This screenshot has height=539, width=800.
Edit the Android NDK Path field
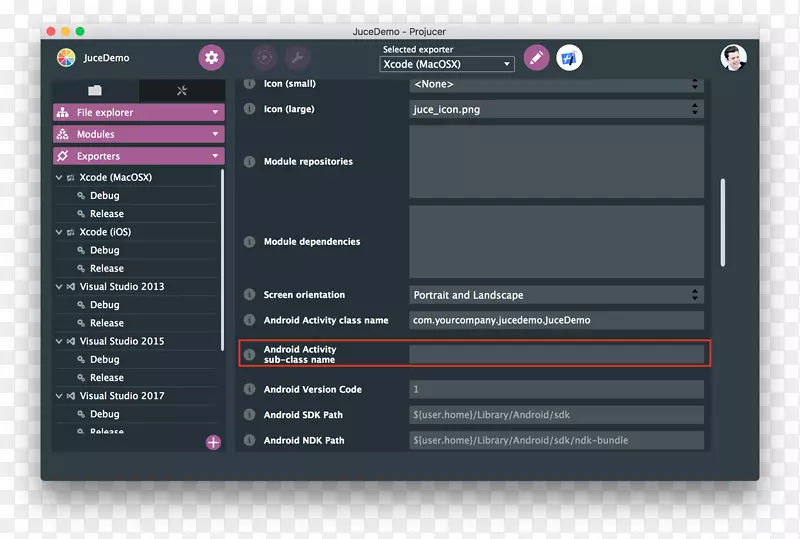pyautogui.click(x=556, y=440)
